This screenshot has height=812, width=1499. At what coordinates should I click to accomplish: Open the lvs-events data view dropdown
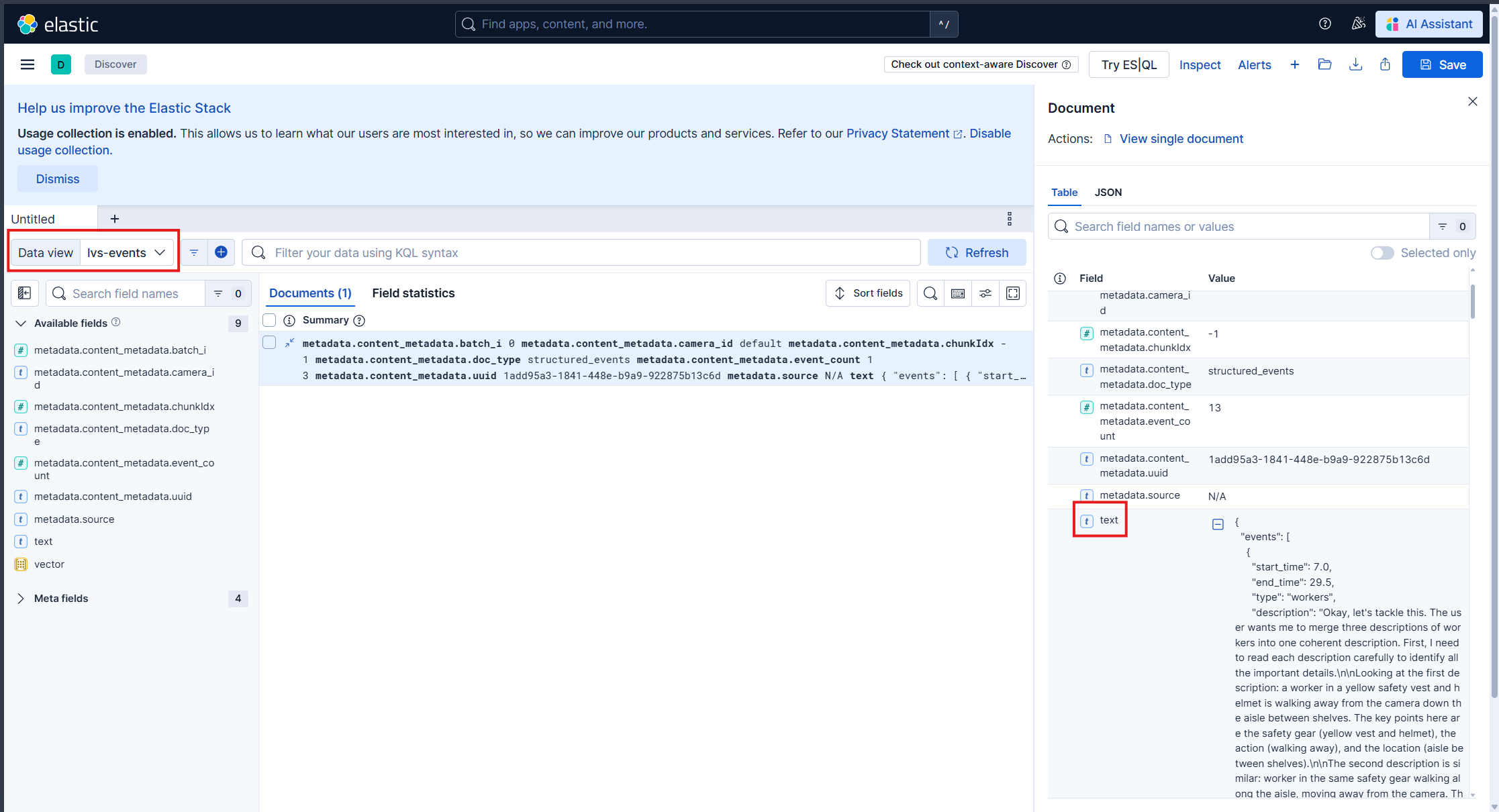[x=126, y=252]
